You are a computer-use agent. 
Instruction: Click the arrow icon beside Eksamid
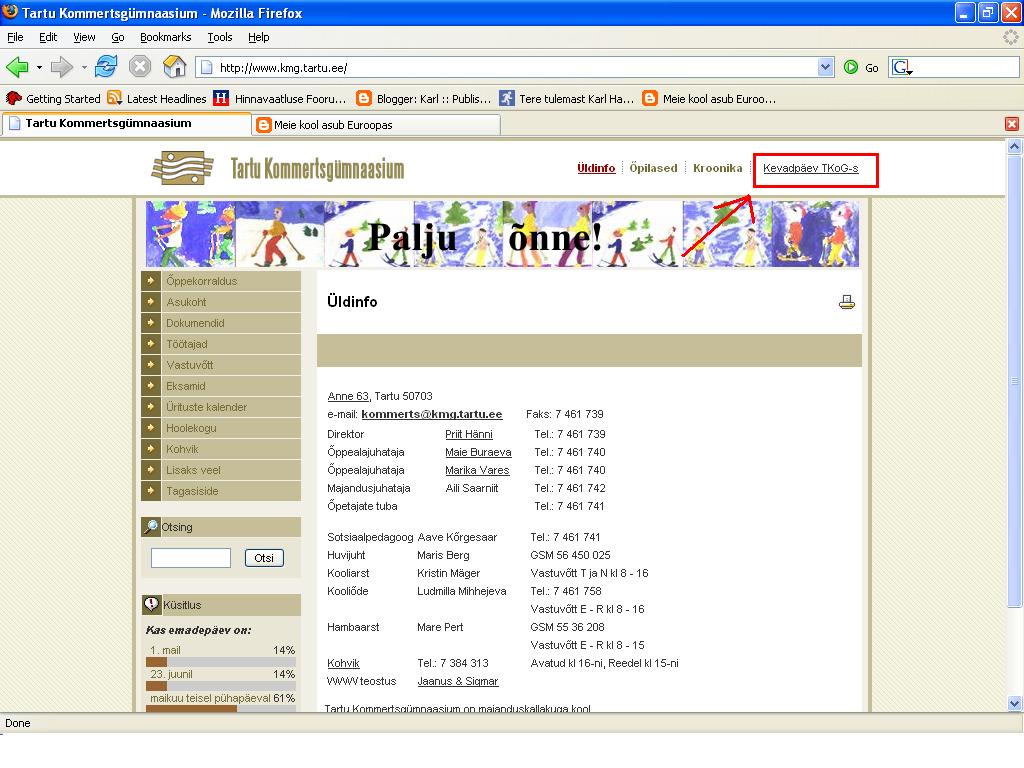pyautogui.click(x=151, y=386)
